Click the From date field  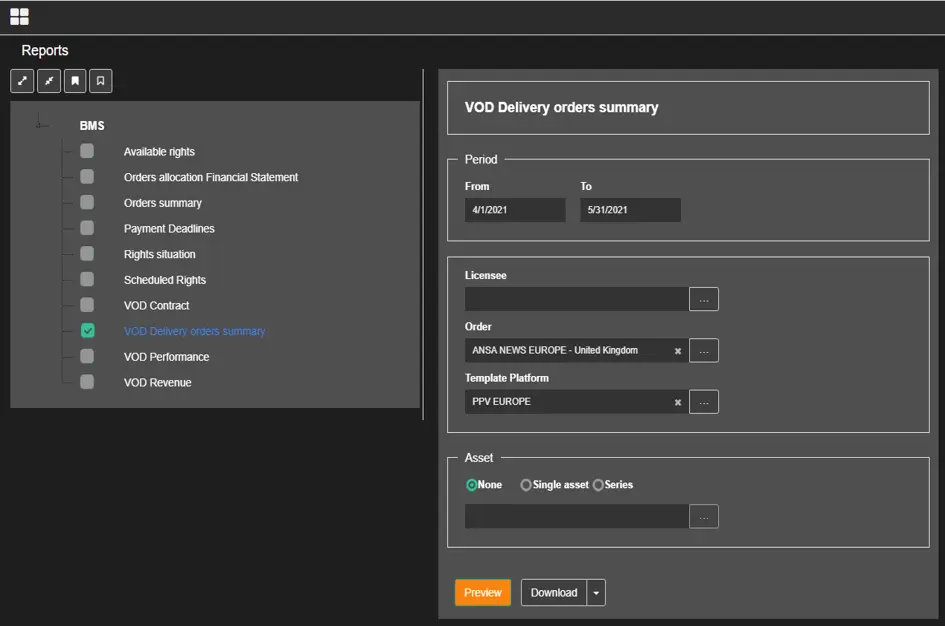pyautogui.click(x=514, y=210)
